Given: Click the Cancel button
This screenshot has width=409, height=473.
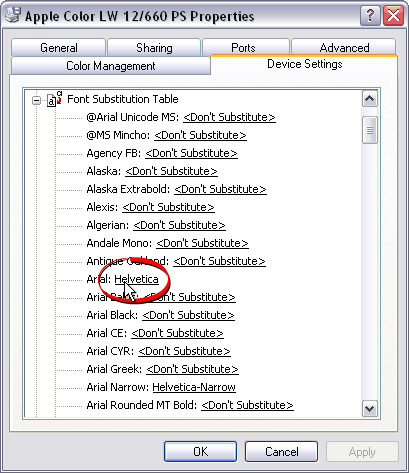Looking at the screenshot, I should point(281,452).
